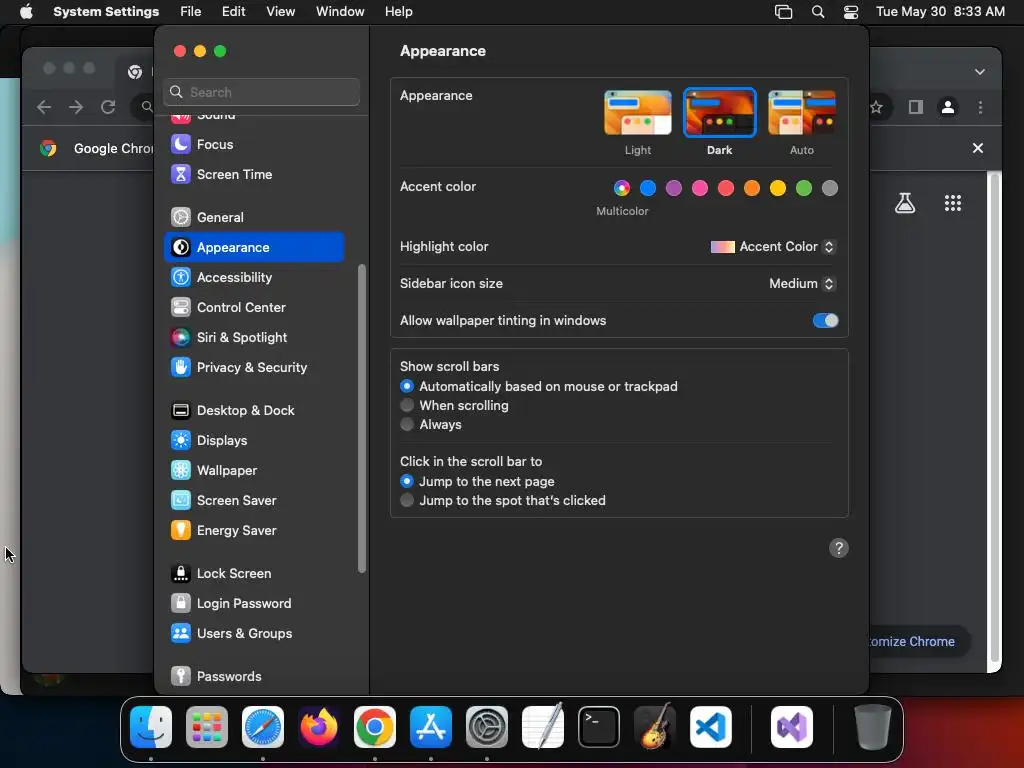Image resolution: width=1024 pixels, height=768 pixels.
Task: Open Trash in the Dock
Action: [872, 727]
